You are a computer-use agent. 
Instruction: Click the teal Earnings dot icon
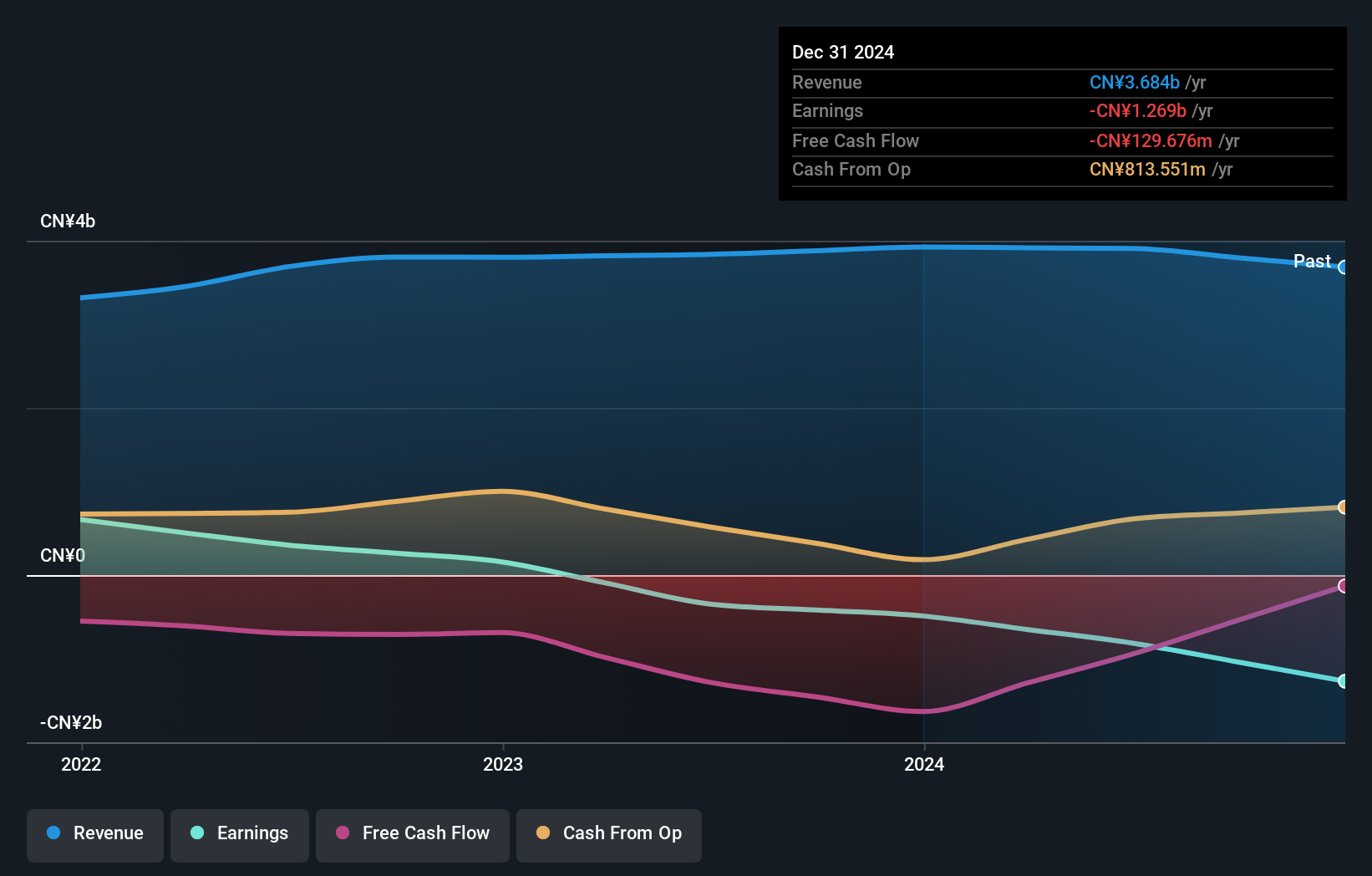click(x=196, y=833)
